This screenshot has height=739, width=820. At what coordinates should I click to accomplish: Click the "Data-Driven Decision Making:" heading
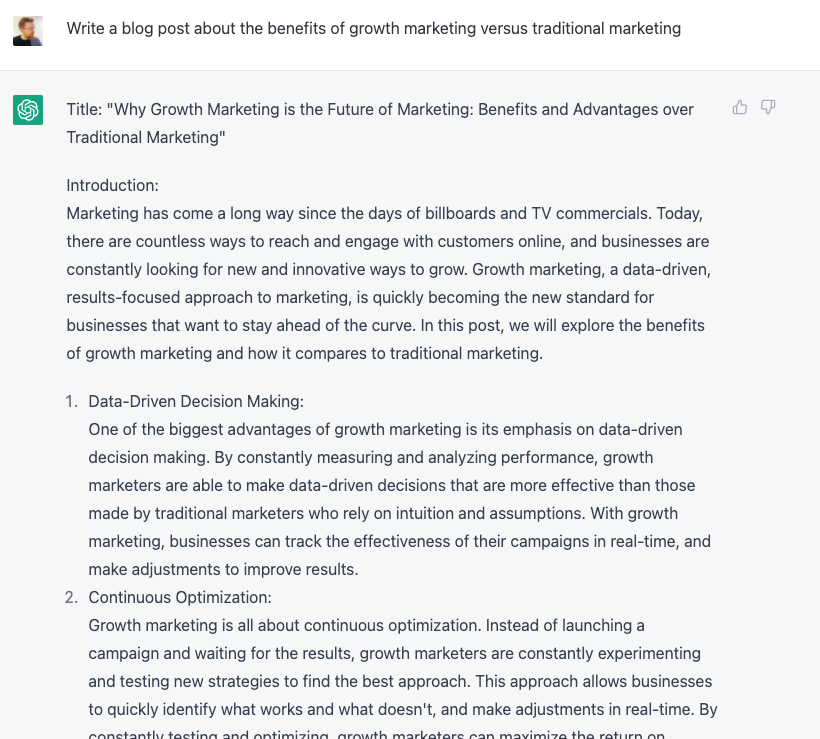tap(196, 401)
